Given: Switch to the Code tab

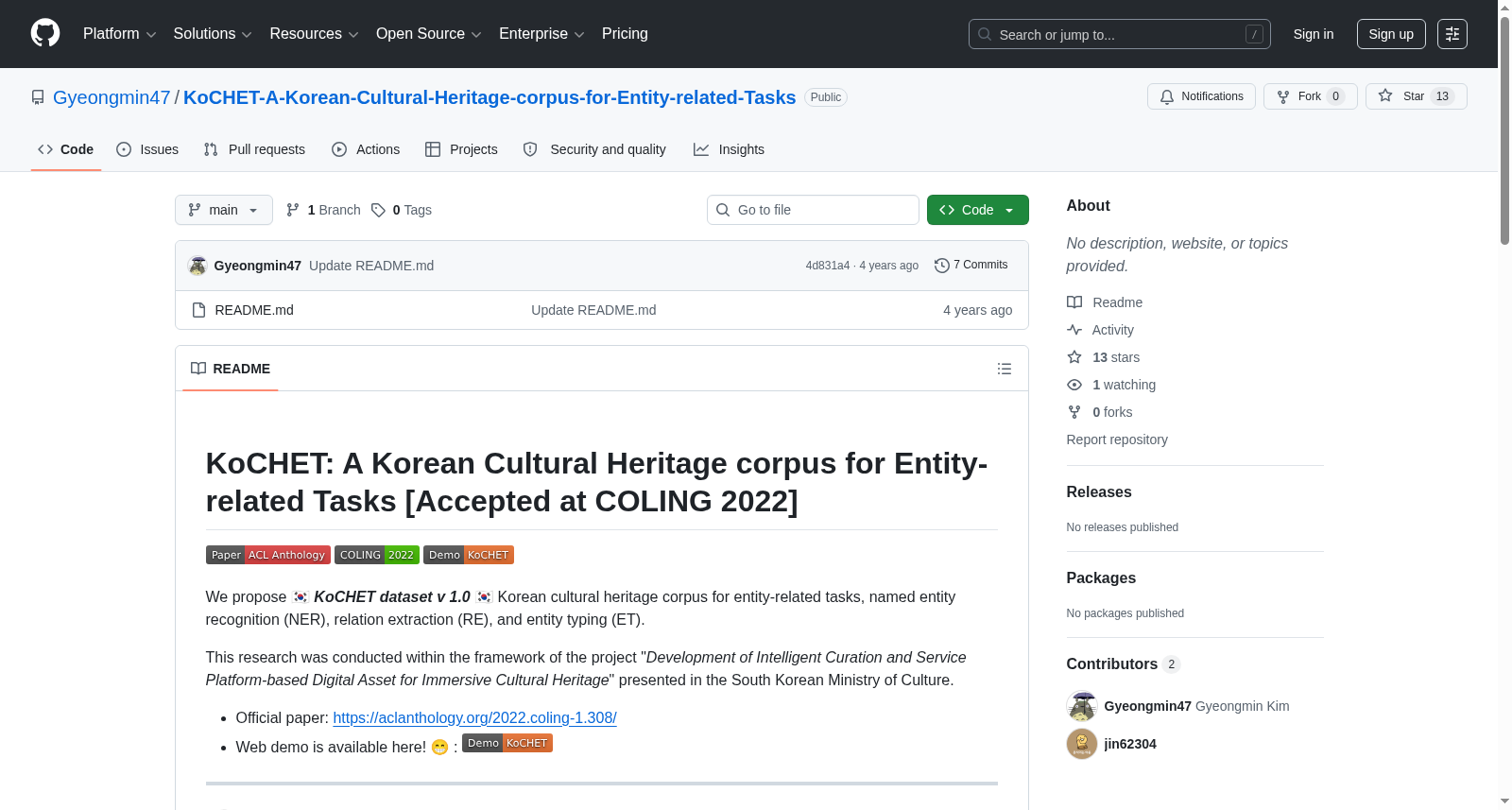Looking at the screenshot, I should click(x=66, y=149).
